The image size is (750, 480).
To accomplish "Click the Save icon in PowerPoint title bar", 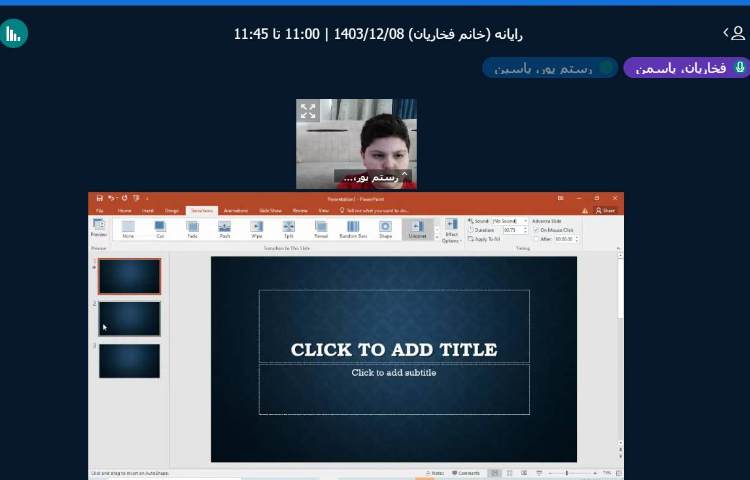I will point(99,198).
